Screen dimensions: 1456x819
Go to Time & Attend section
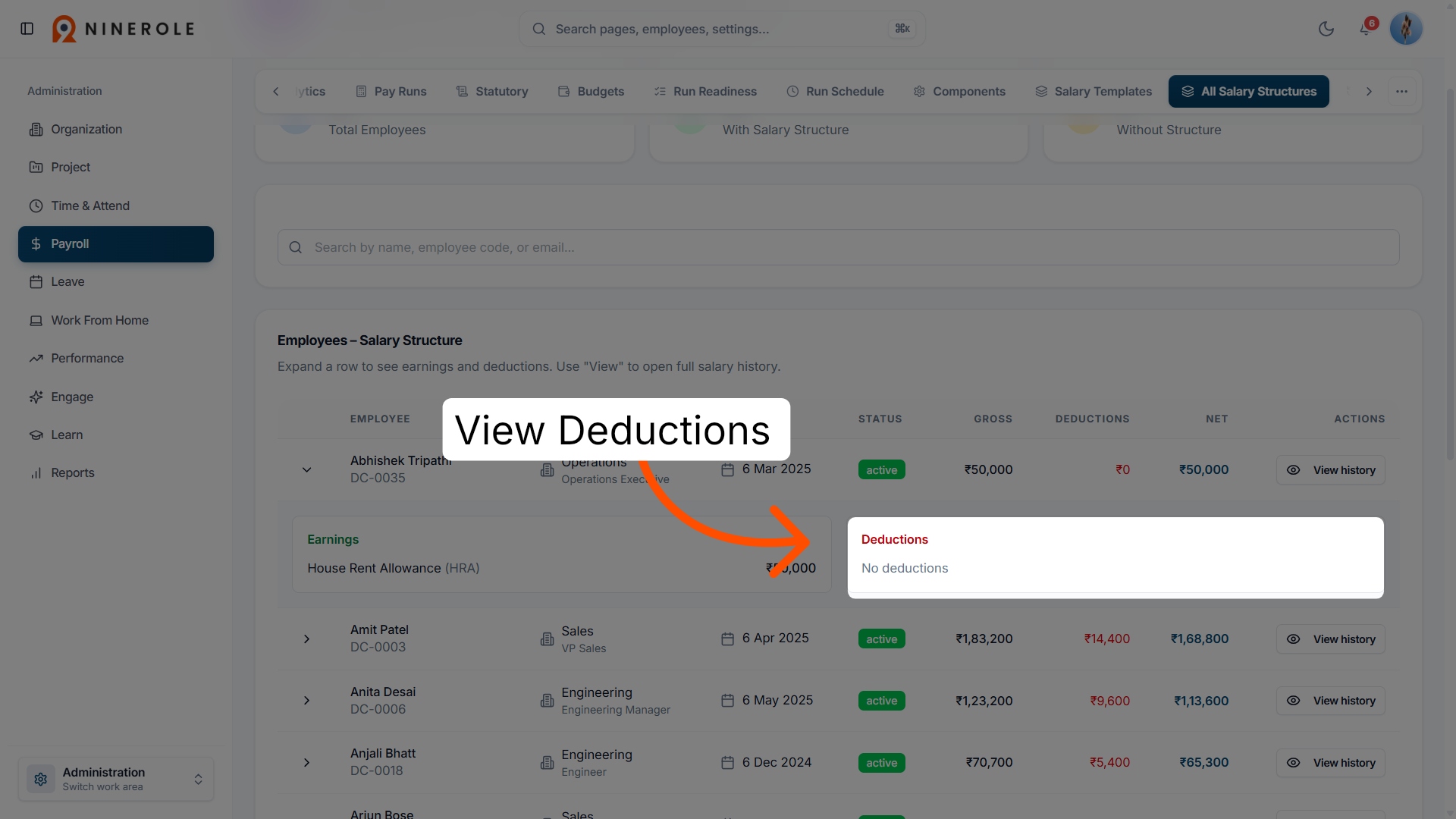tap(116, 206)
